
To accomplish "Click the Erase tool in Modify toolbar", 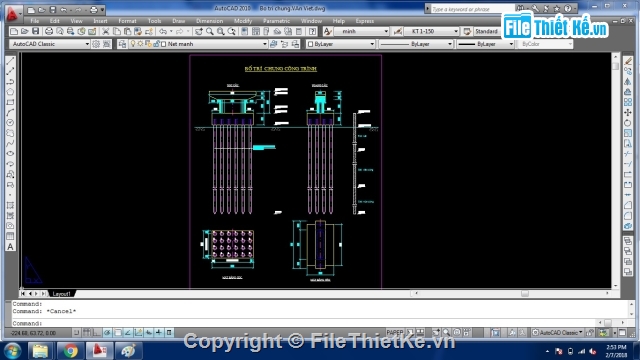I will click(628, 61).
